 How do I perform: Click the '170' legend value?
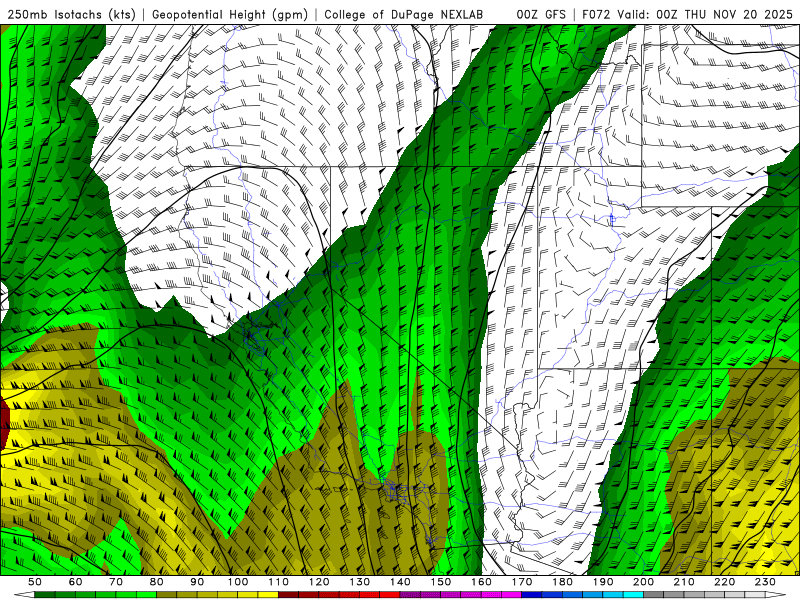point(522,582)
